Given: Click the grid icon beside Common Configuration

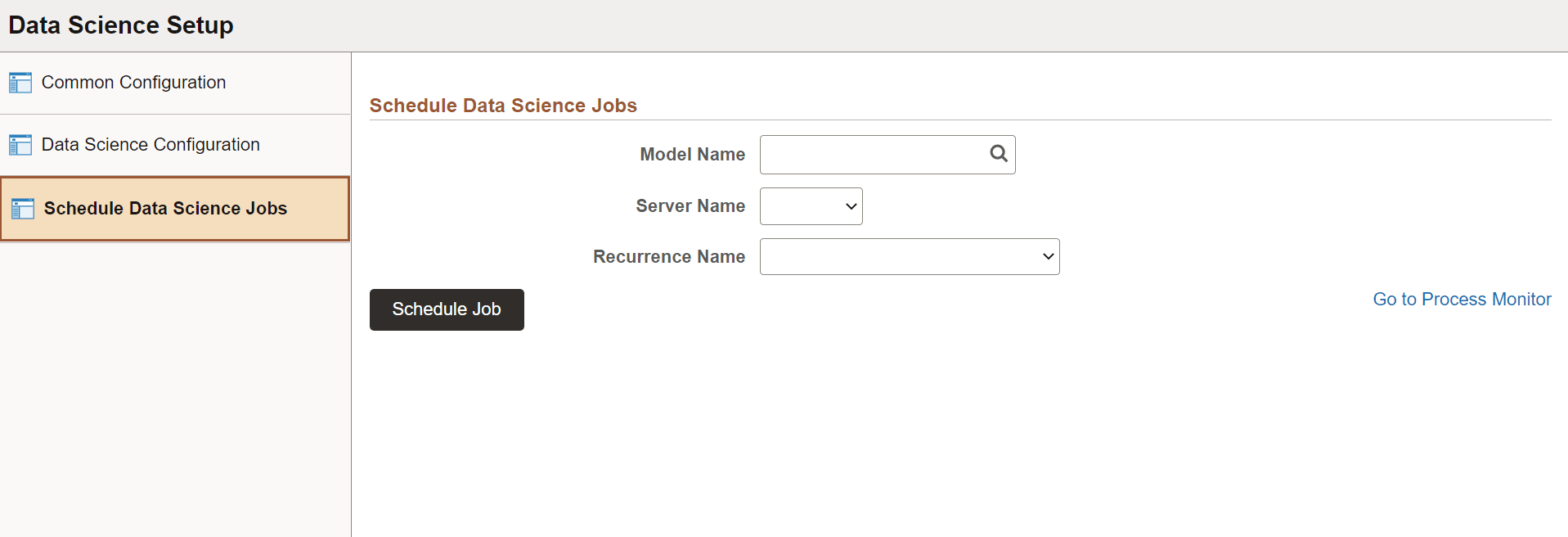Looking at the screenshot, I should tap(20, 82).
